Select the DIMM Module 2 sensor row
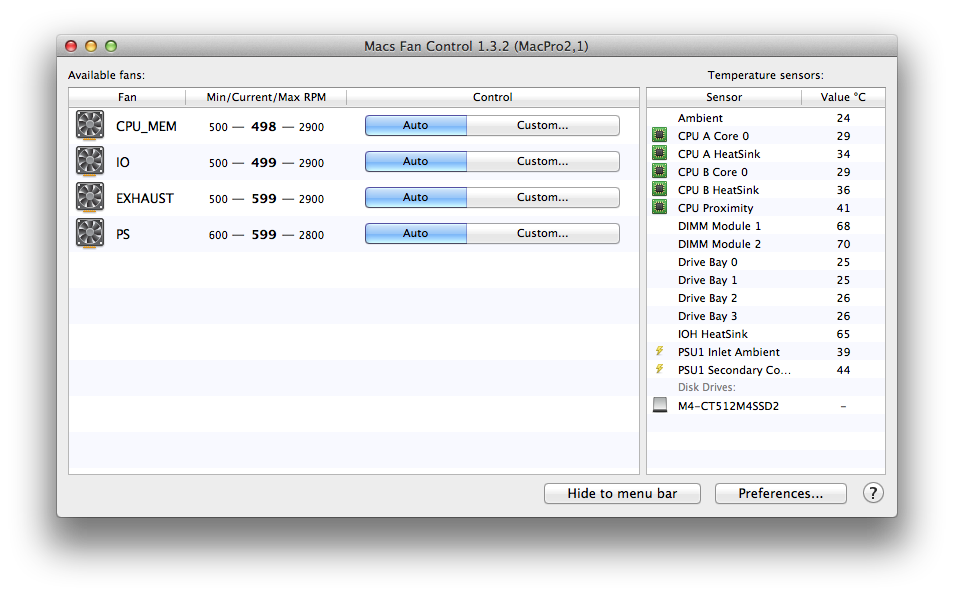The height and width of the screenshot is (596, 954). click(x=766, y=244)
